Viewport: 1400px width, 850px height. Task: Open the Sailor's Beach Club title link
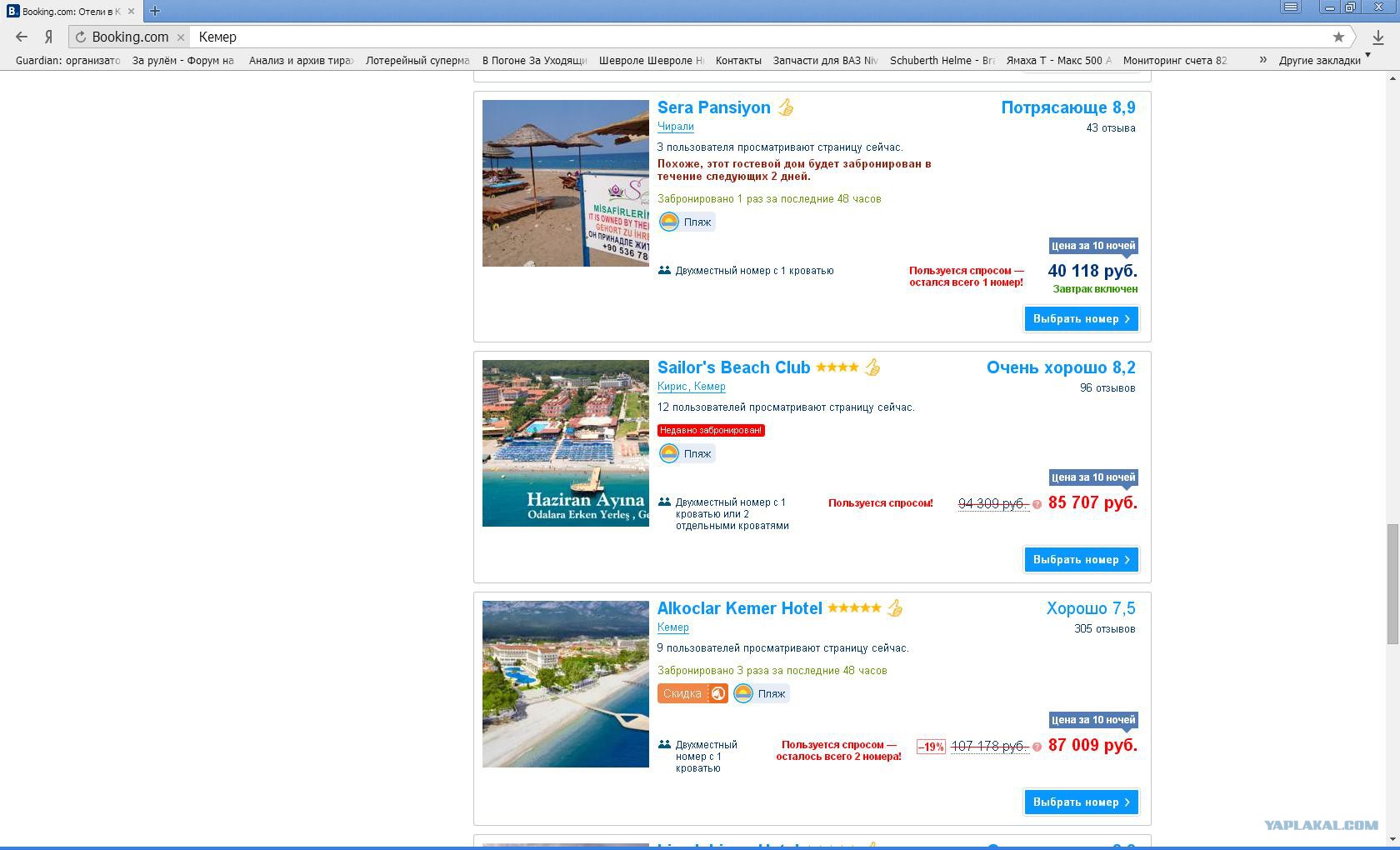tap(733, 367)
